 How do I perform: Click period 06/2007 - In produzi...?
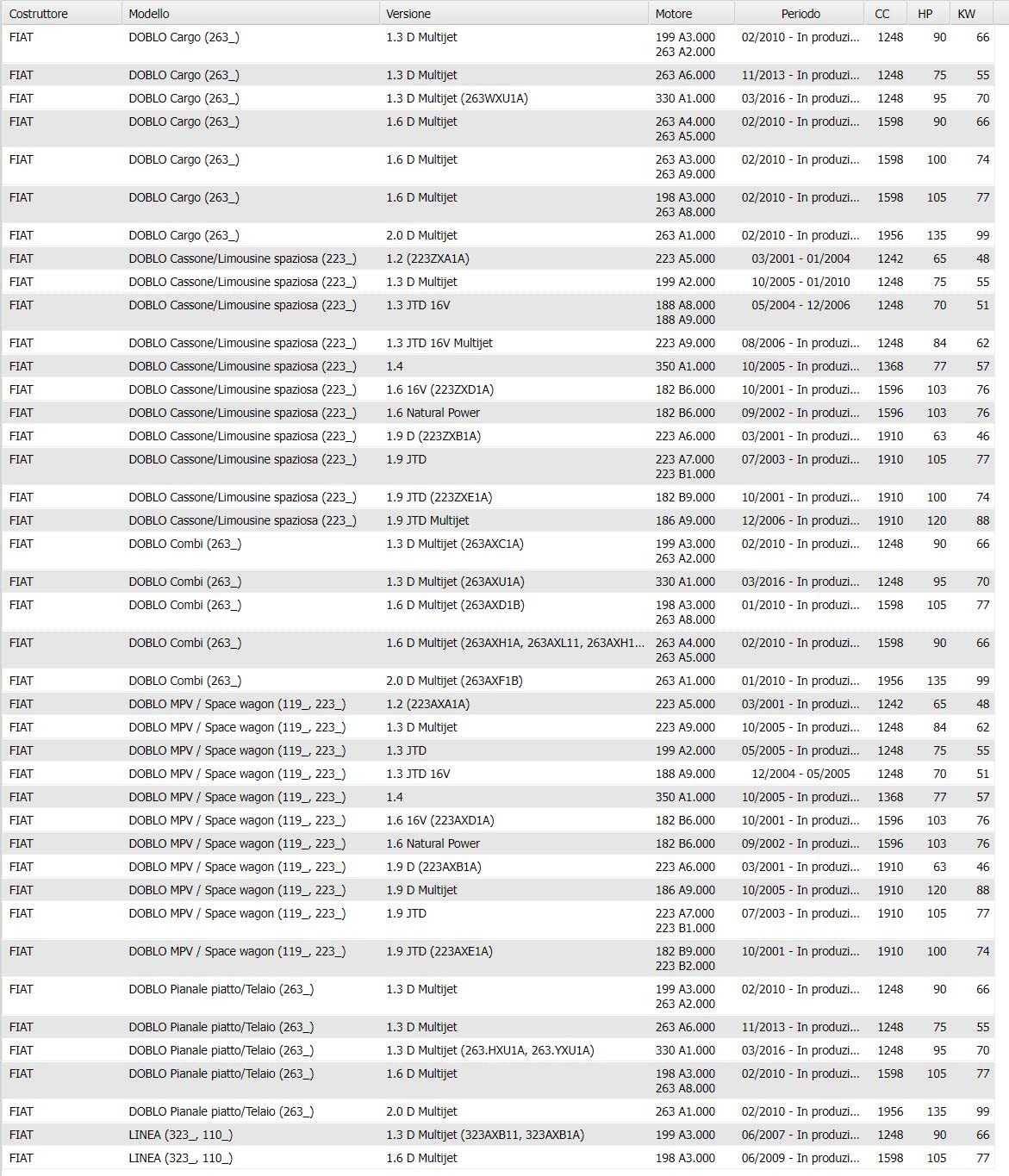pos(800,1135)
